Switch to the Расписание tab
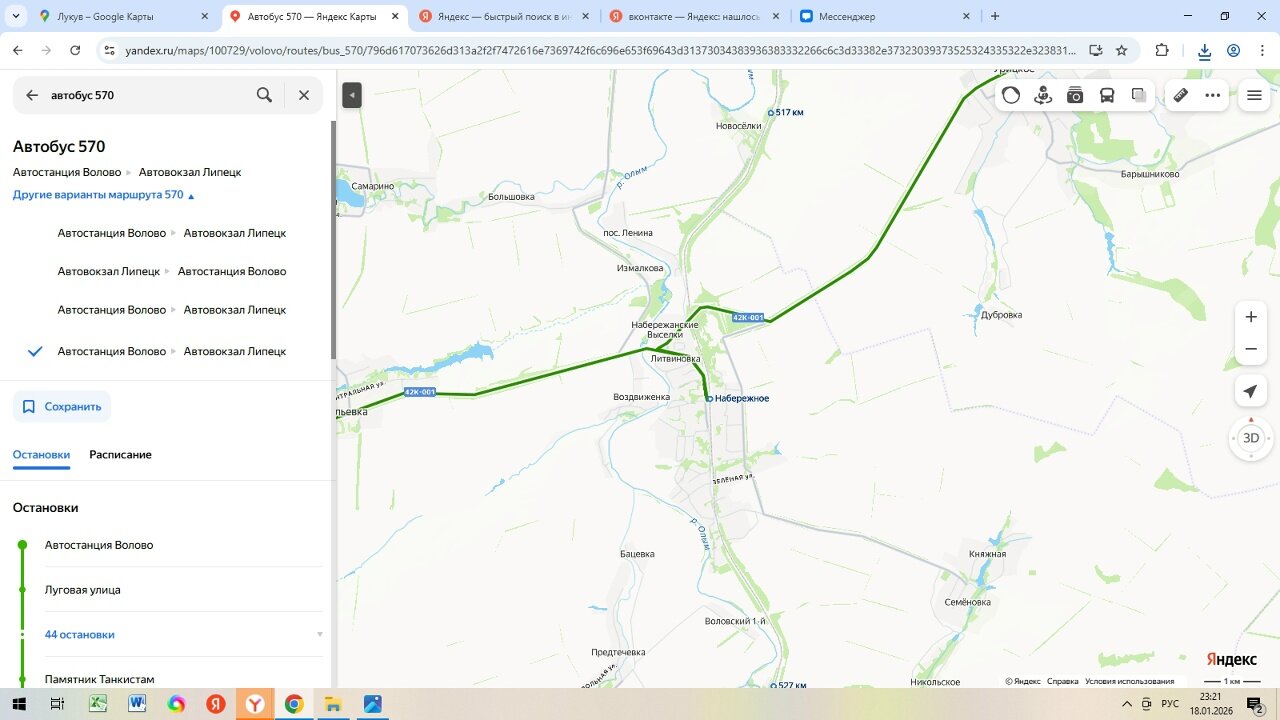The width and height of the screenshot is (1280, 720). point(120,454)
